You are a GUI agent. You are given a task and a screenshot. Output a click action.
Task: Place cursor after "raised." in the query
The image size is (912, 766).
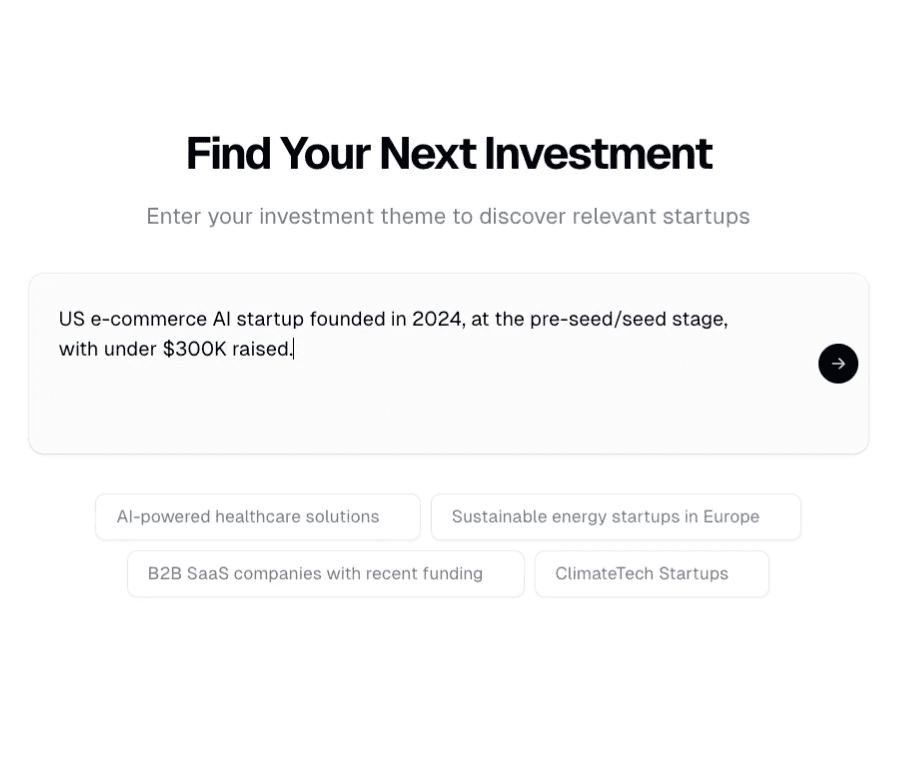(x=294, y=349)
